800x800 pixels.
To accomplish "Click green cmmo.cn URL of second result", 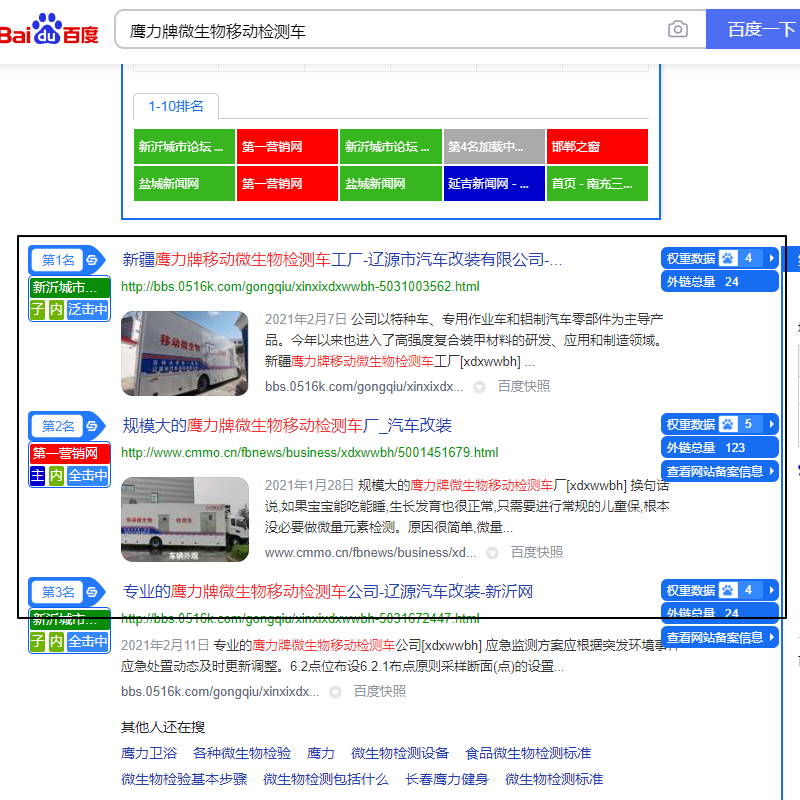I will click(x=310, y=453).
